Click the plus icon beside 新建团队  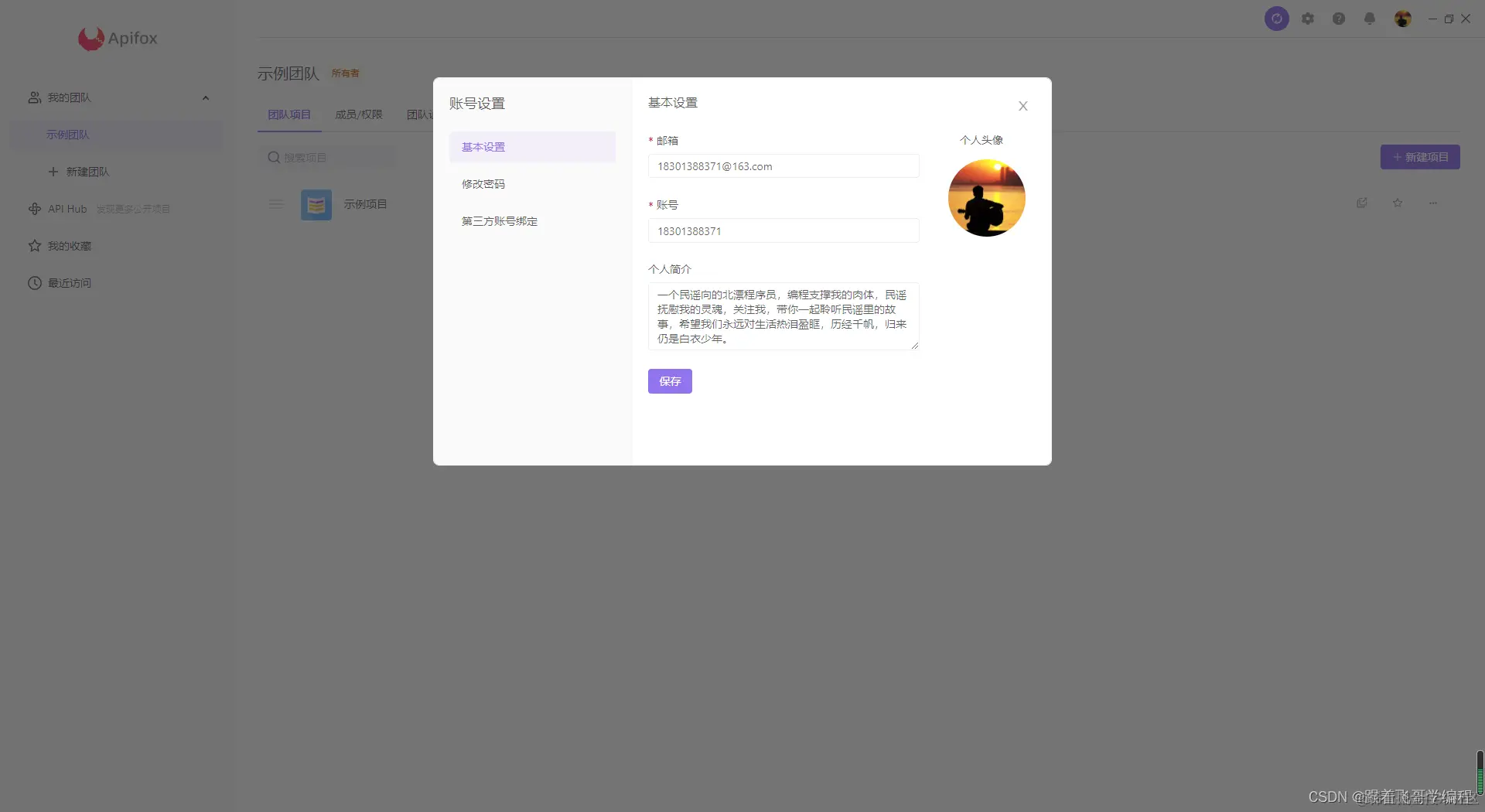pos(53,172)
